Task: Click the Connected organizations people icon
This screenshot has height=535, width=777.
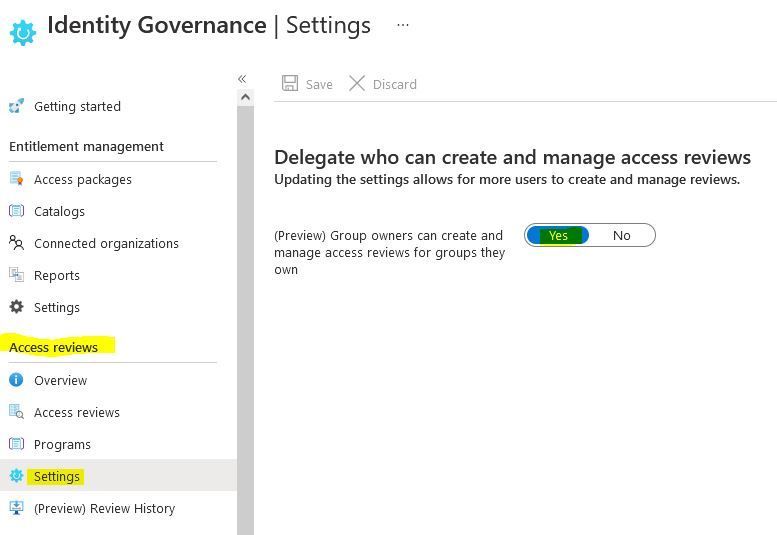Action: click(x=16, y=243)
